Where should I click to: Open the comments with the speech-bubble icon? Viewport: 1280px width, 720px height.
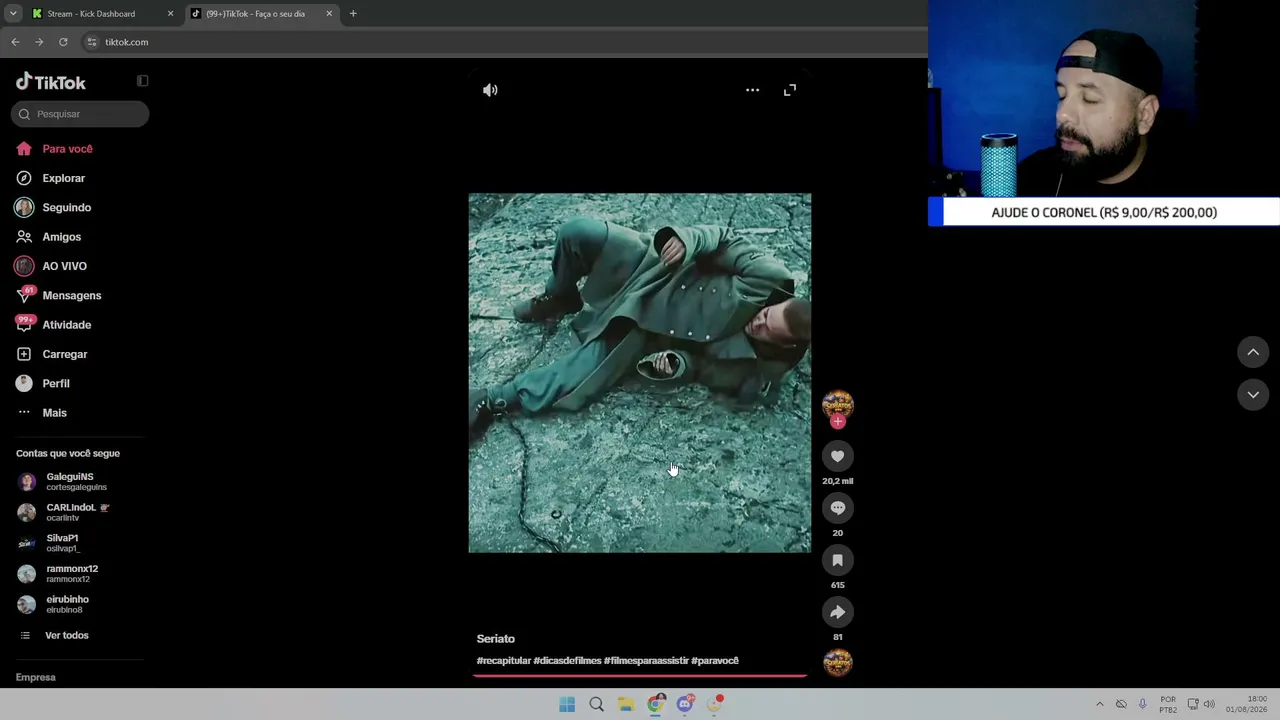[838, 508]
